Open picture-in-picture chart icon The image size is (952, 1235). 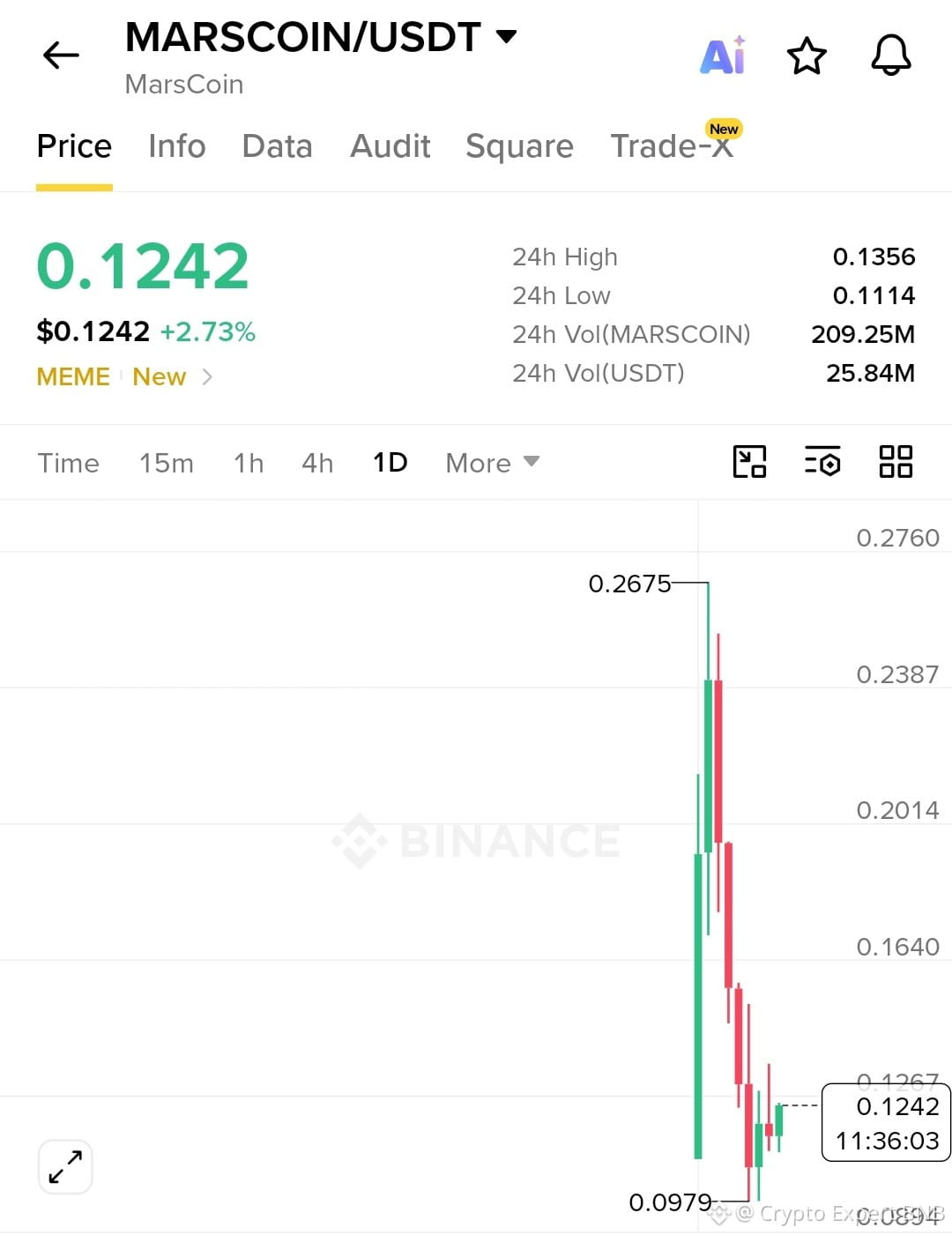coord(749,461)
